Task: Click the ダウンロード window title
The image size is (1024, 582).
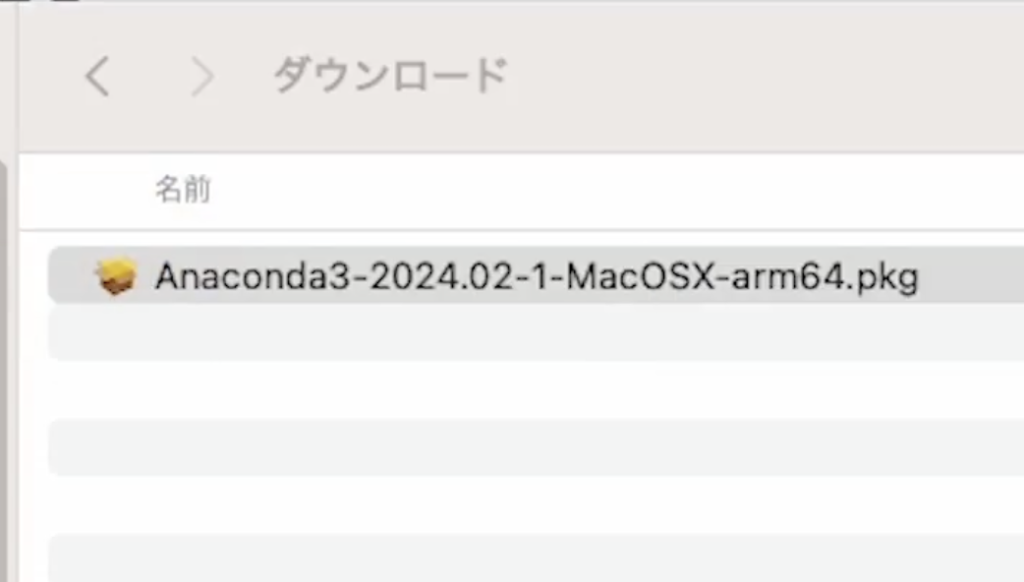Action: (391, 75)
